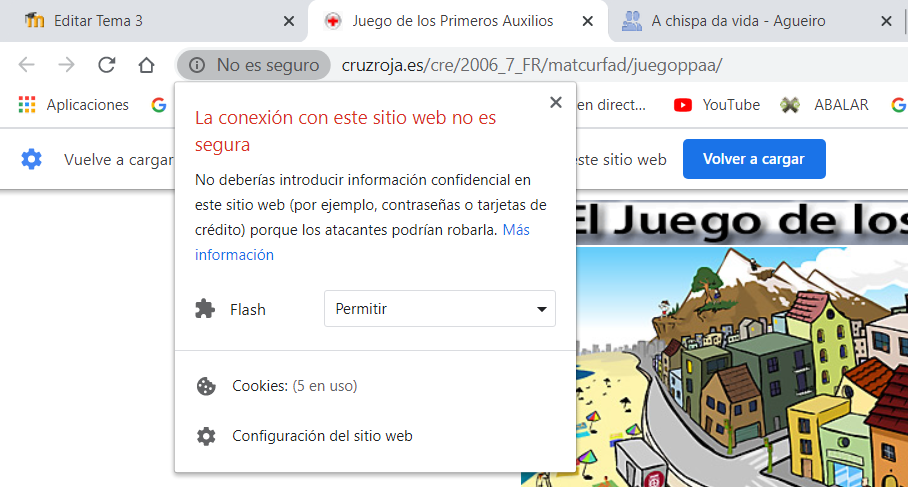This screenshot has width=908, height=487.
Task: Click the Flash plugin puzzle icon
Action: tap(205, 309)
